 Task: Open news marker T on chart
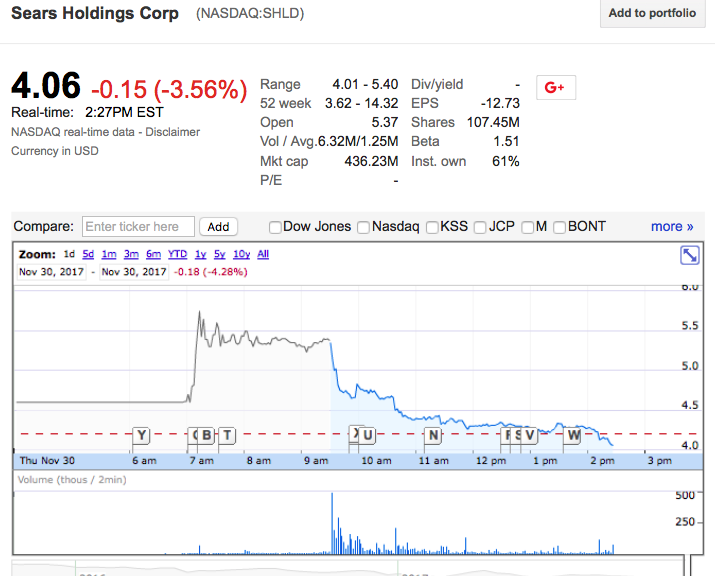(x=227, y=436)
